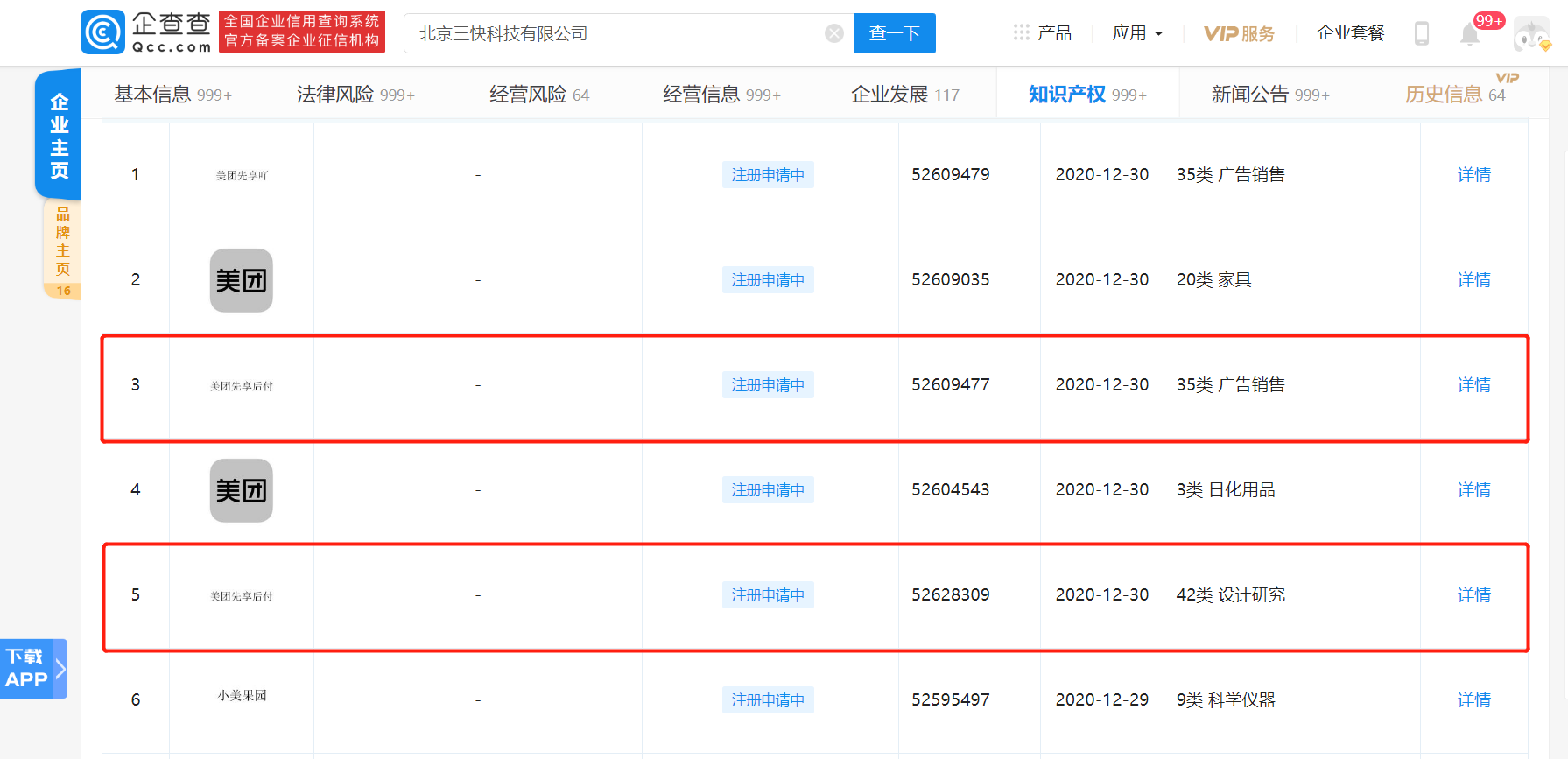Click the 查一下 search button
The image size is (1568, 759).
tap(895, 33)
